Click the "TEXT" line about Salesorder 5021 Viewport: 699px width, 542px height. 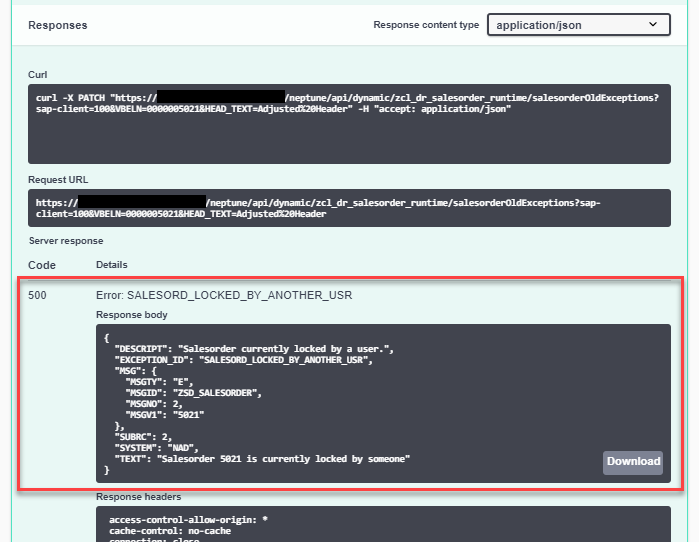pos(262,459)
